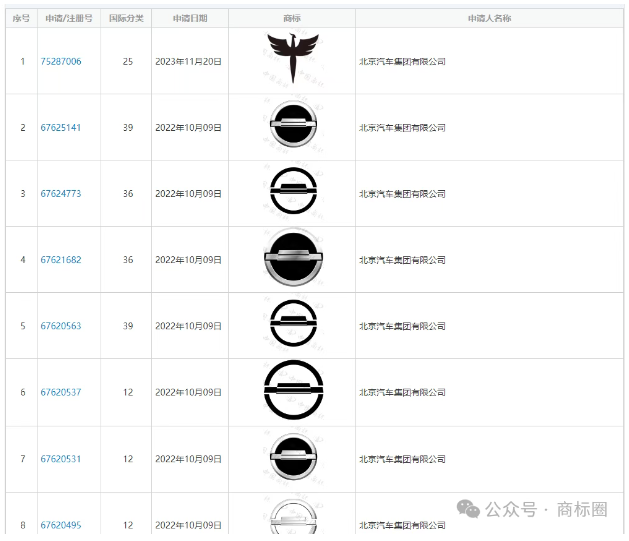Open the 67621682 application details link
629x541 pixels.
[x=61, y=260]
